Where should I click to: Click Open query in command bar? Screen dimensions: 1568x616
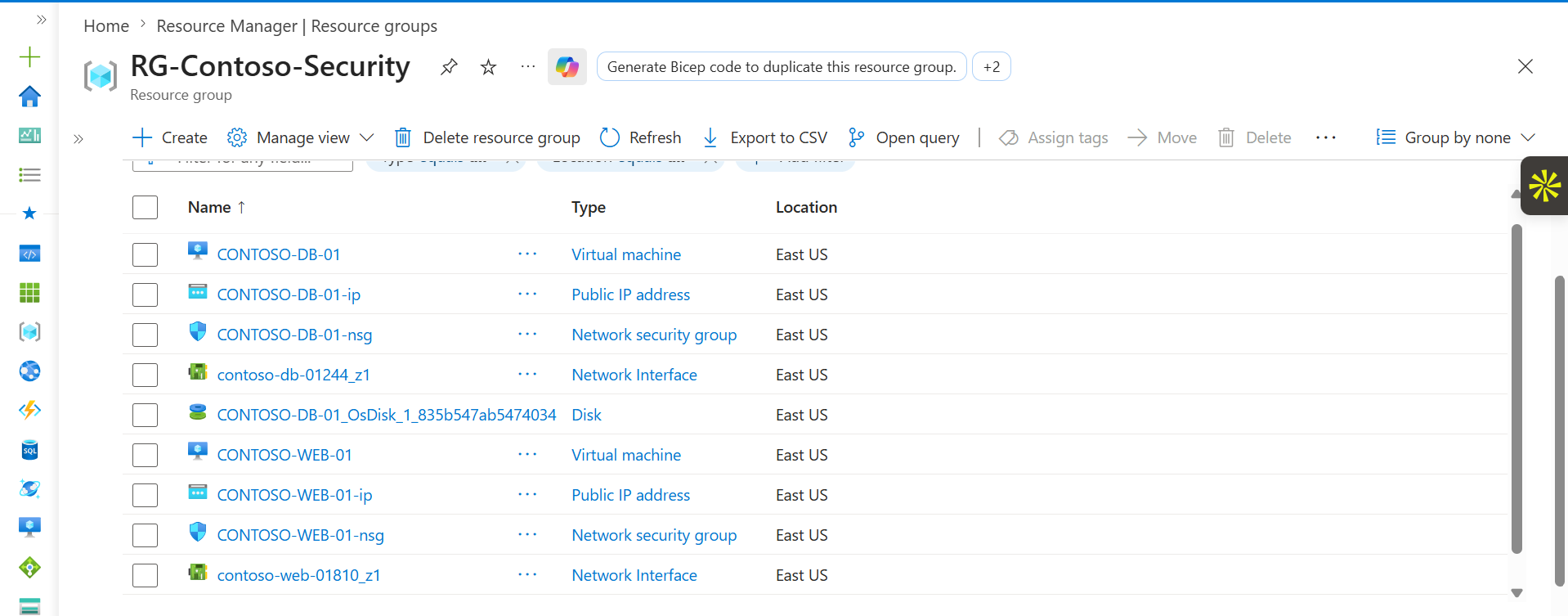[x=903, y=137]
